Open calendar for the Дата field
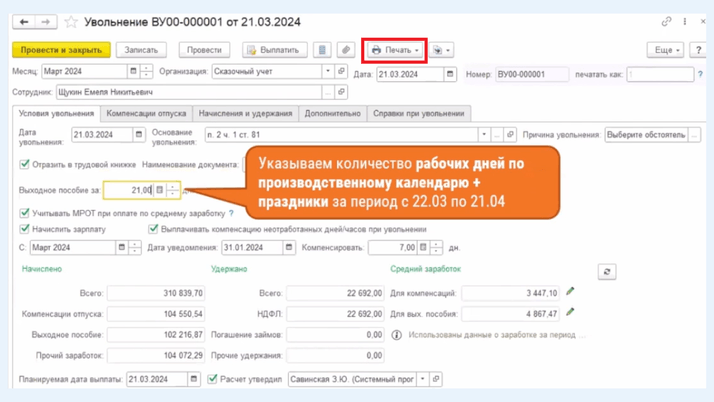This screenshot has width=714, height=402. pos(450,74)
